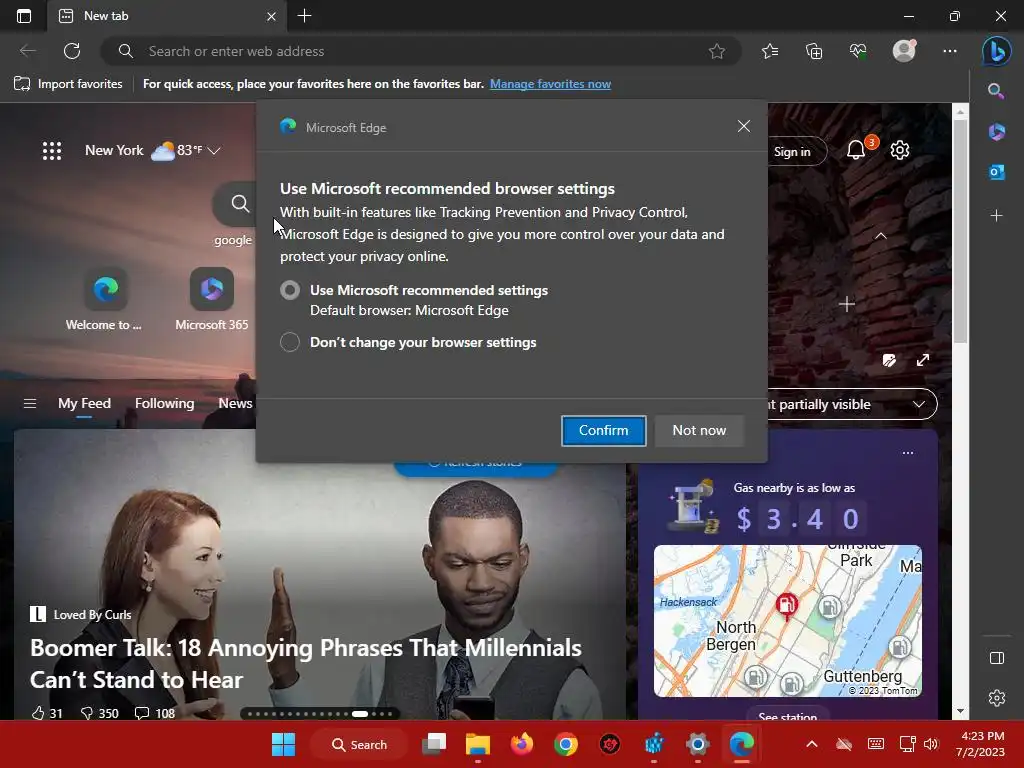
Task: Click the page search magnifier icon
Action: pos(240,204)
